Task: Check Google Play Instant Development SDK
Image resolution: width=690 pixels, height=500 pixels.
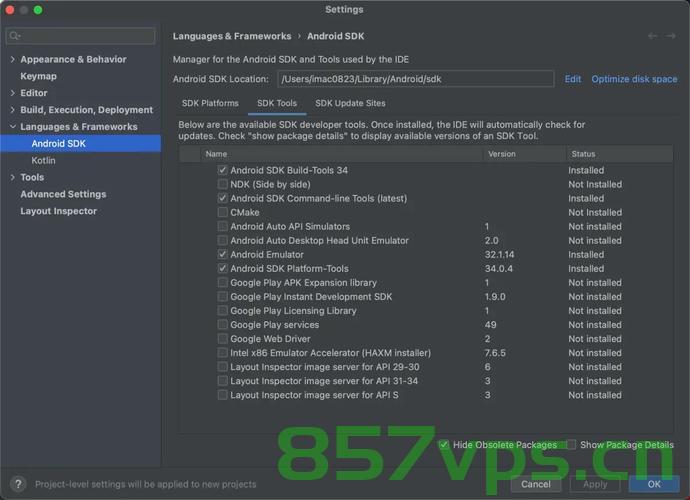Action: pyautogui.click(x=223, y=297)
